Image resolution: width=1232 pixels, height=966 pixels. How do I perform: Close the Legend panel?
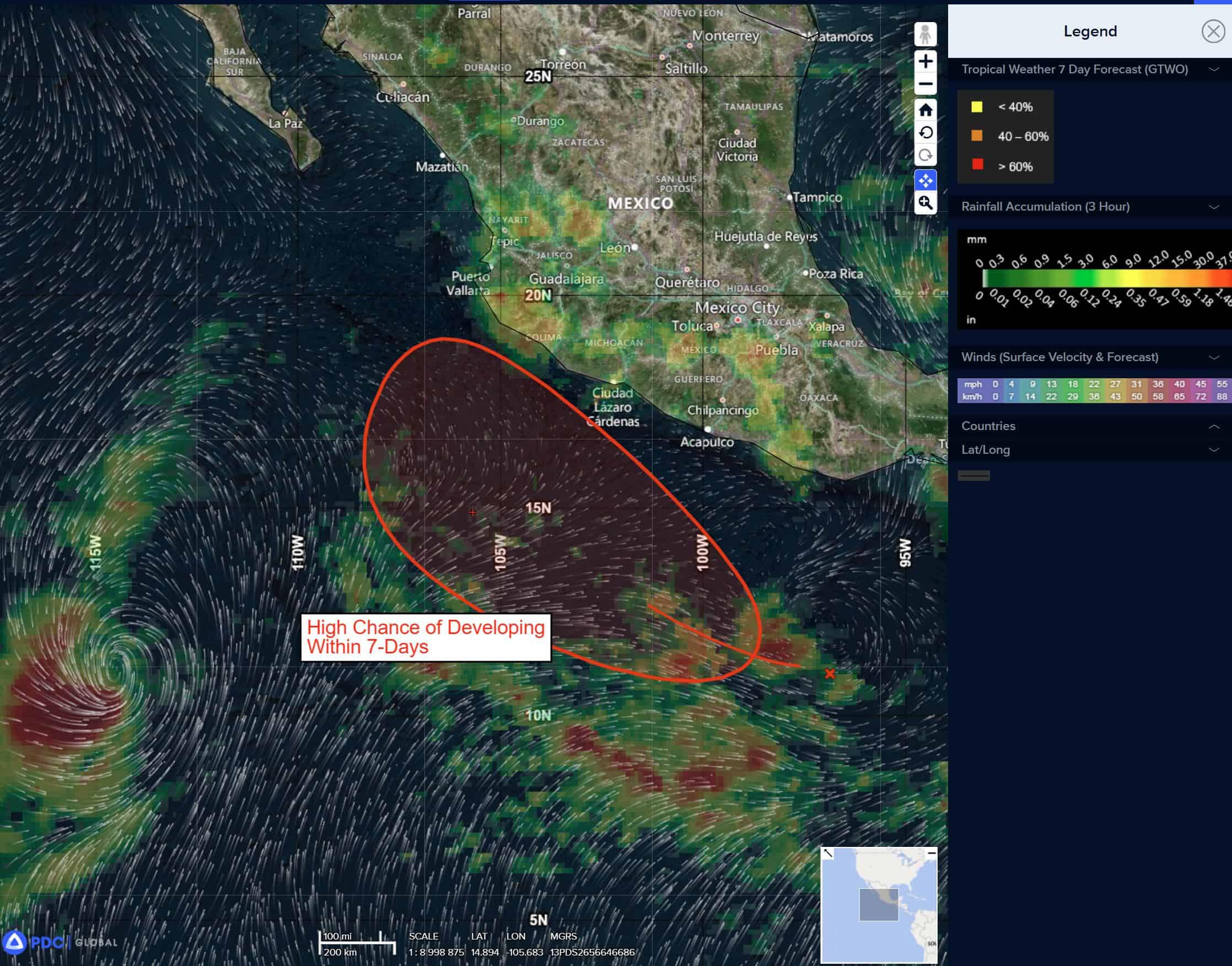pos(1212,31)
